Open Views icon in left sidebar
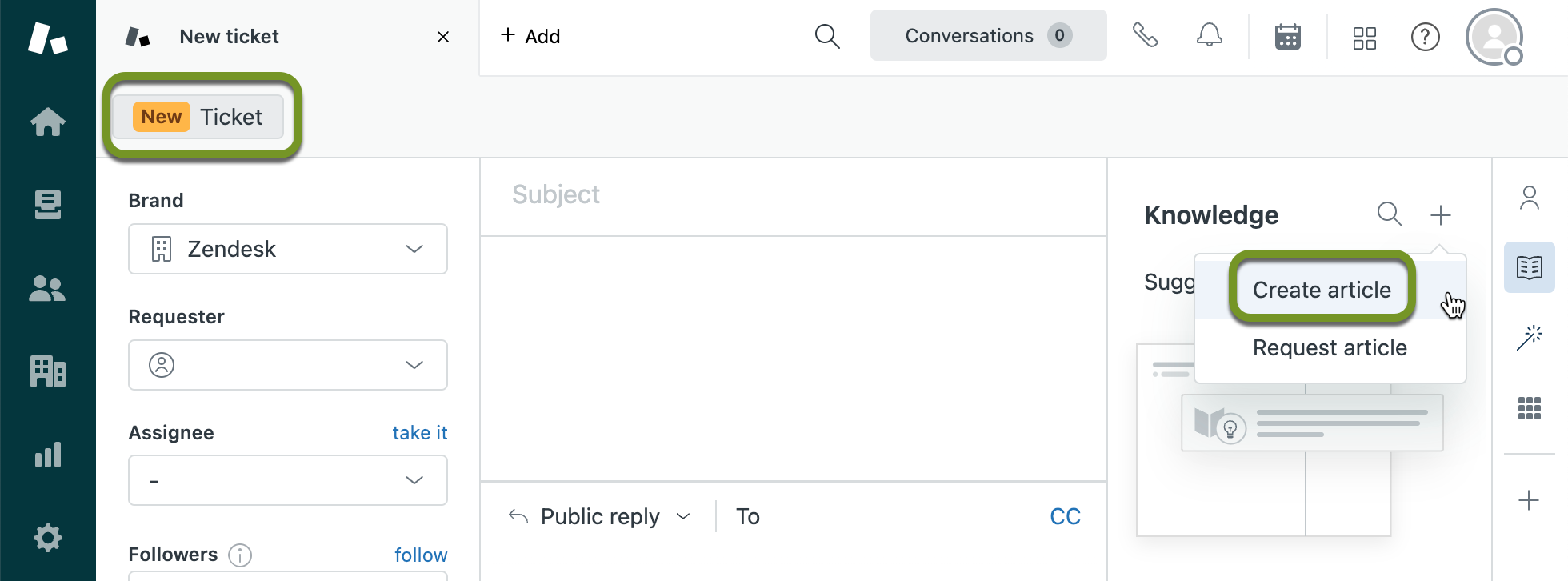Image resolution: width=1568 pixels, height=581 pixels. (x=48, y=205)
